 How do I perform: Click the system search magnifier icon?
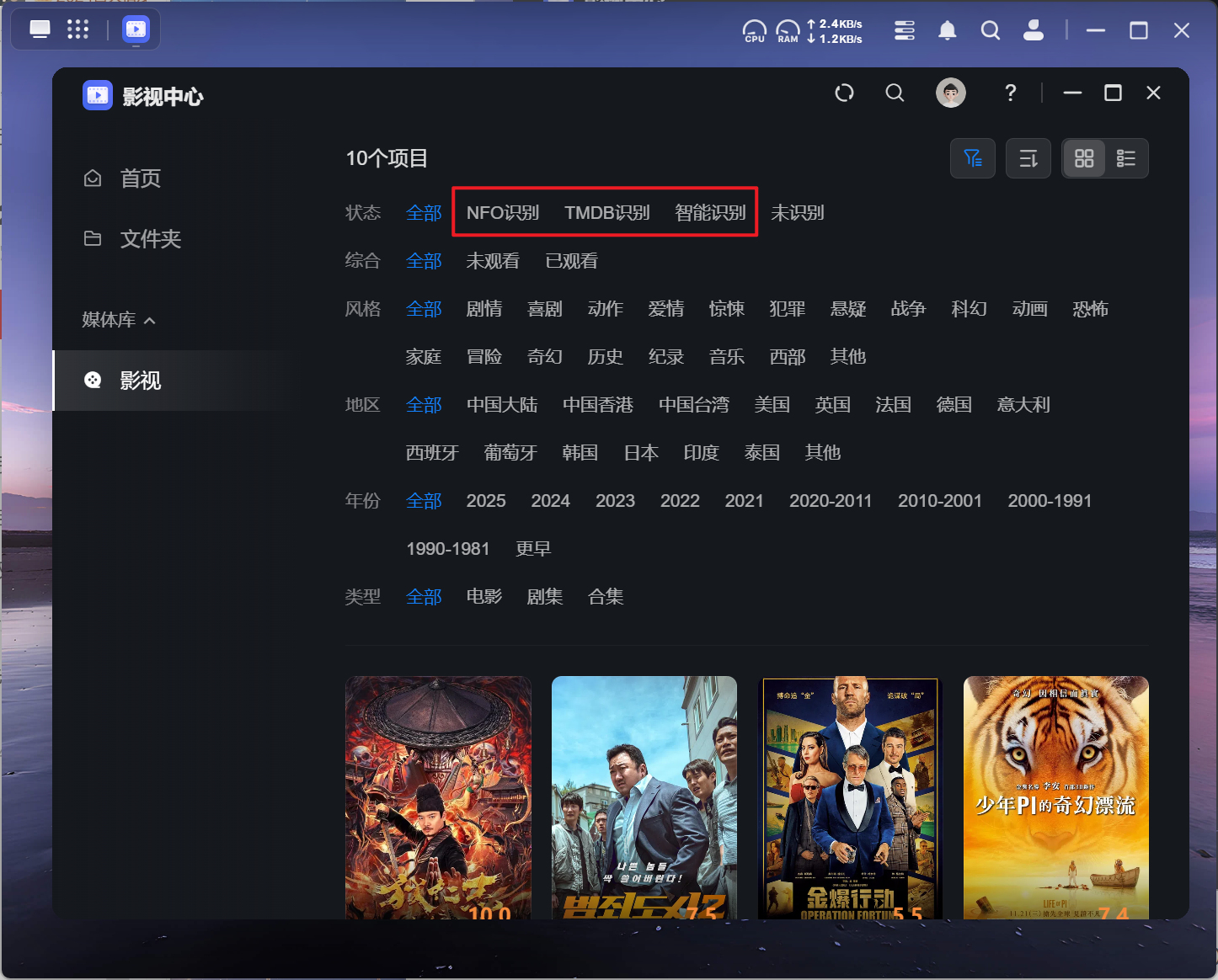point(991,31)
